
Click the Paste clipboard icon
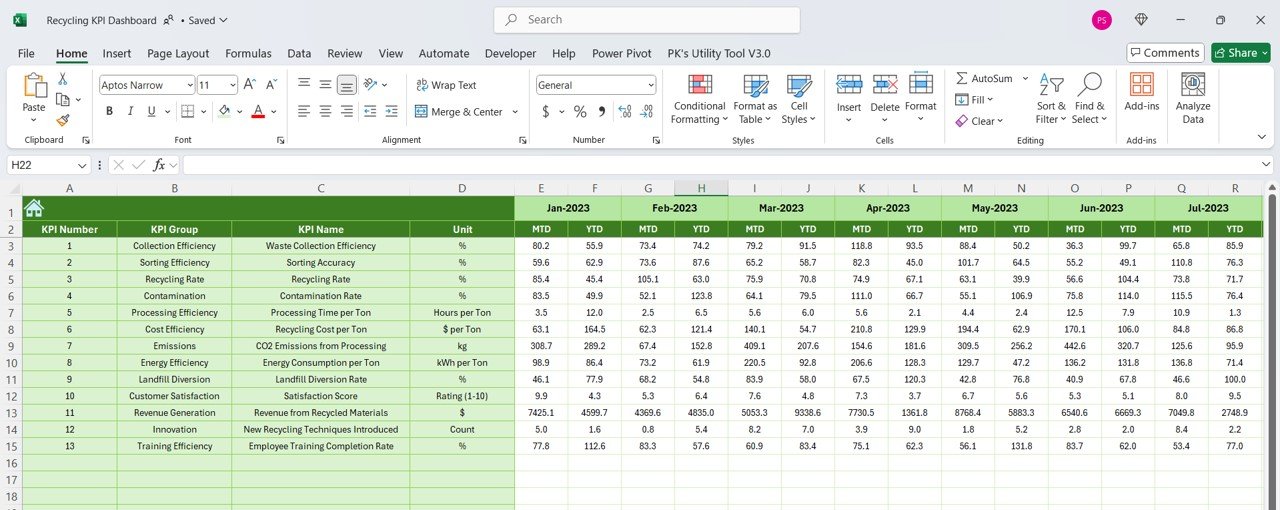pos(34,87)
